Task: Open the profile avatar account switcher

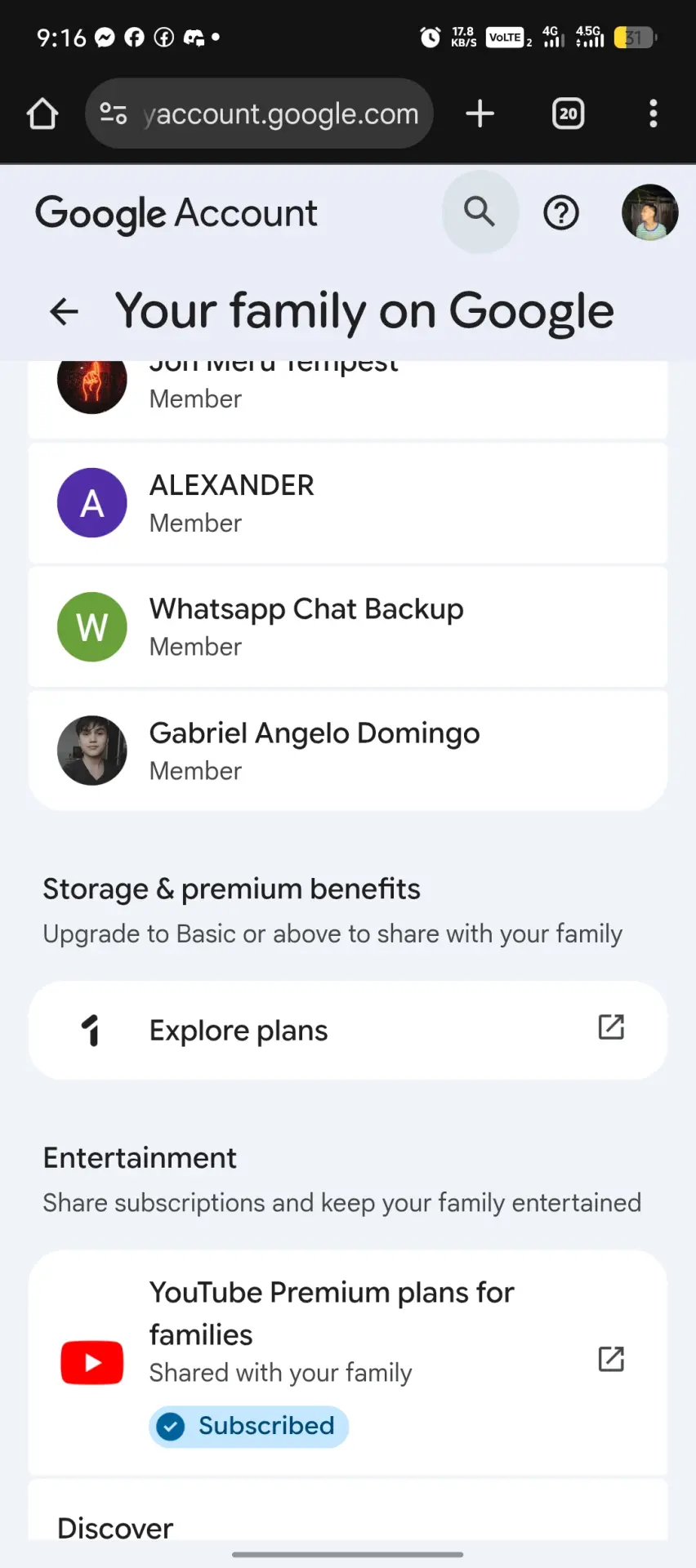Action: click(x=650, y=212)
